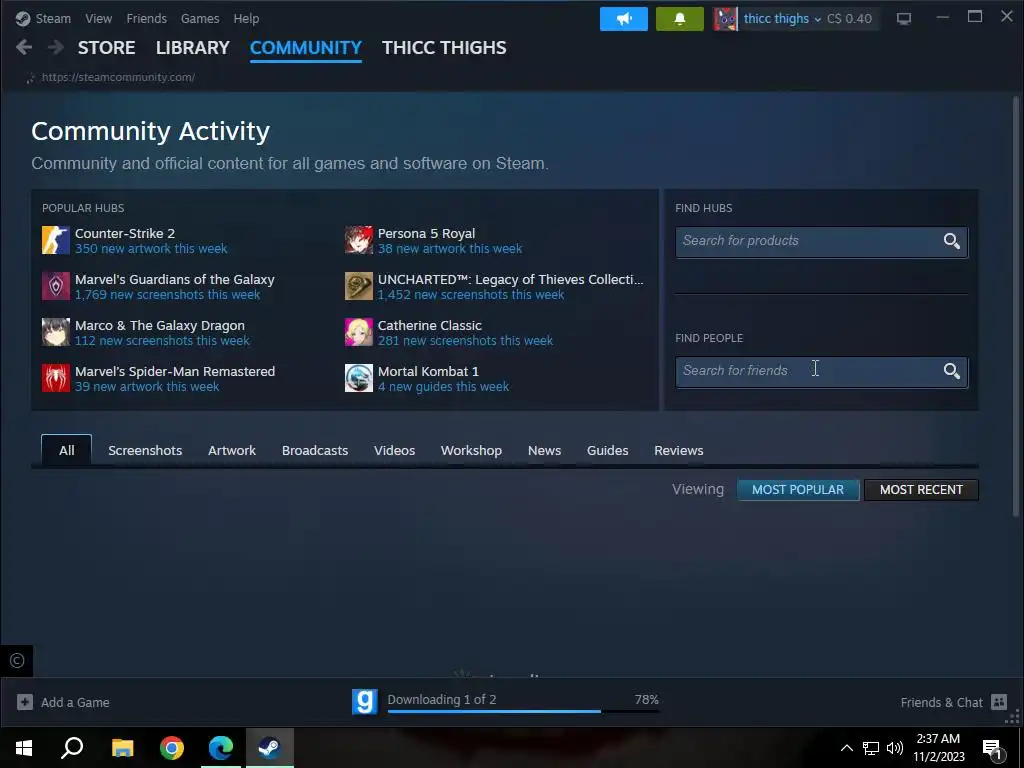This screenshot has width=1024, height=768.
Task: Go forward with the right arrow
Action: pyautogui.click(x=56, y=47)
